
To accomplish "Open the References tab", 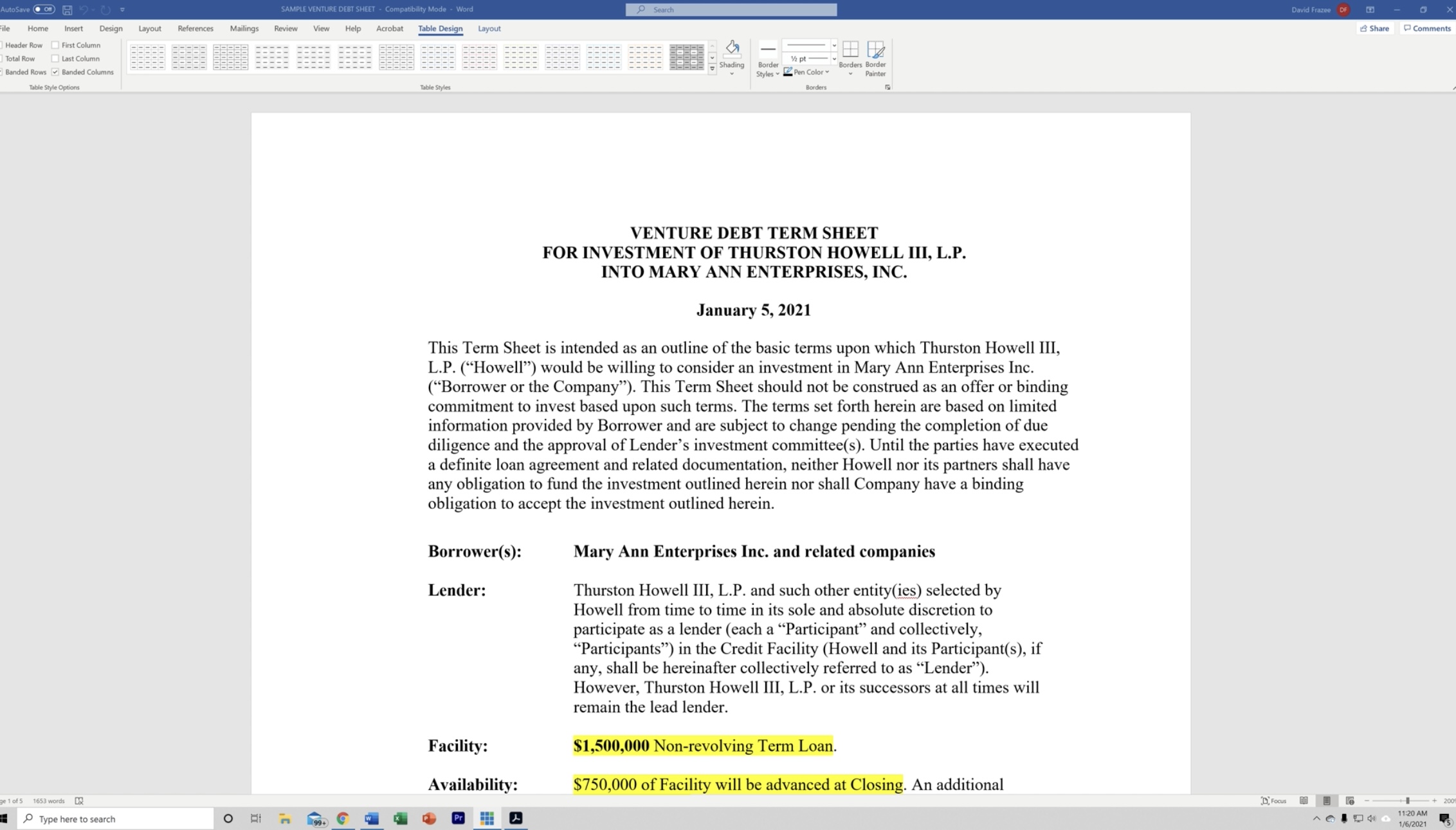I will (196, 28).
